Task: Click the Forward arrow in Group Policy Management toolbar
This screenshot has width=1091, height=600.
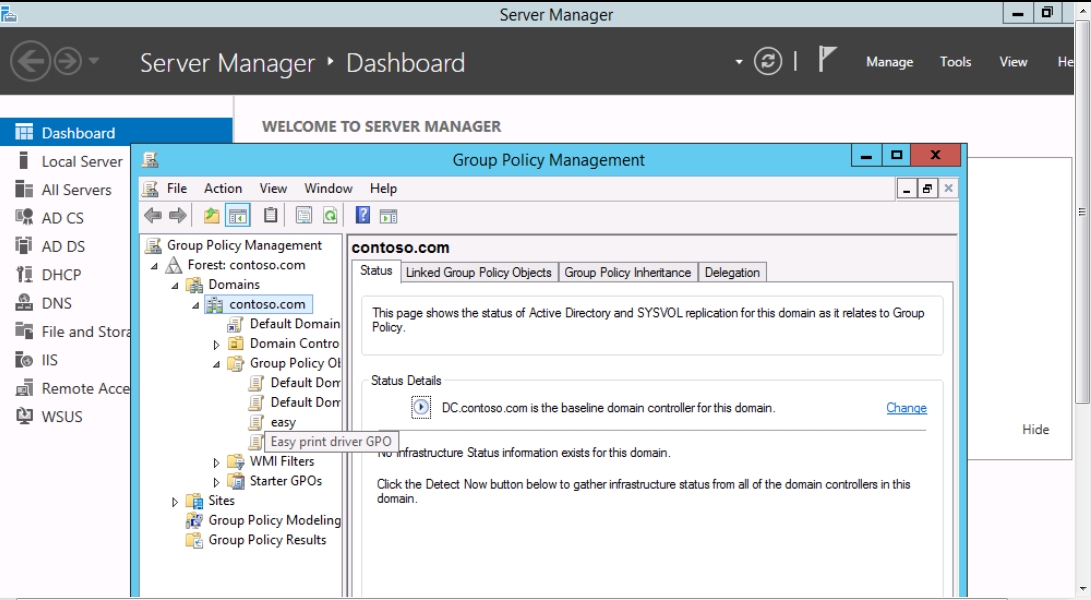Action: 178,216
